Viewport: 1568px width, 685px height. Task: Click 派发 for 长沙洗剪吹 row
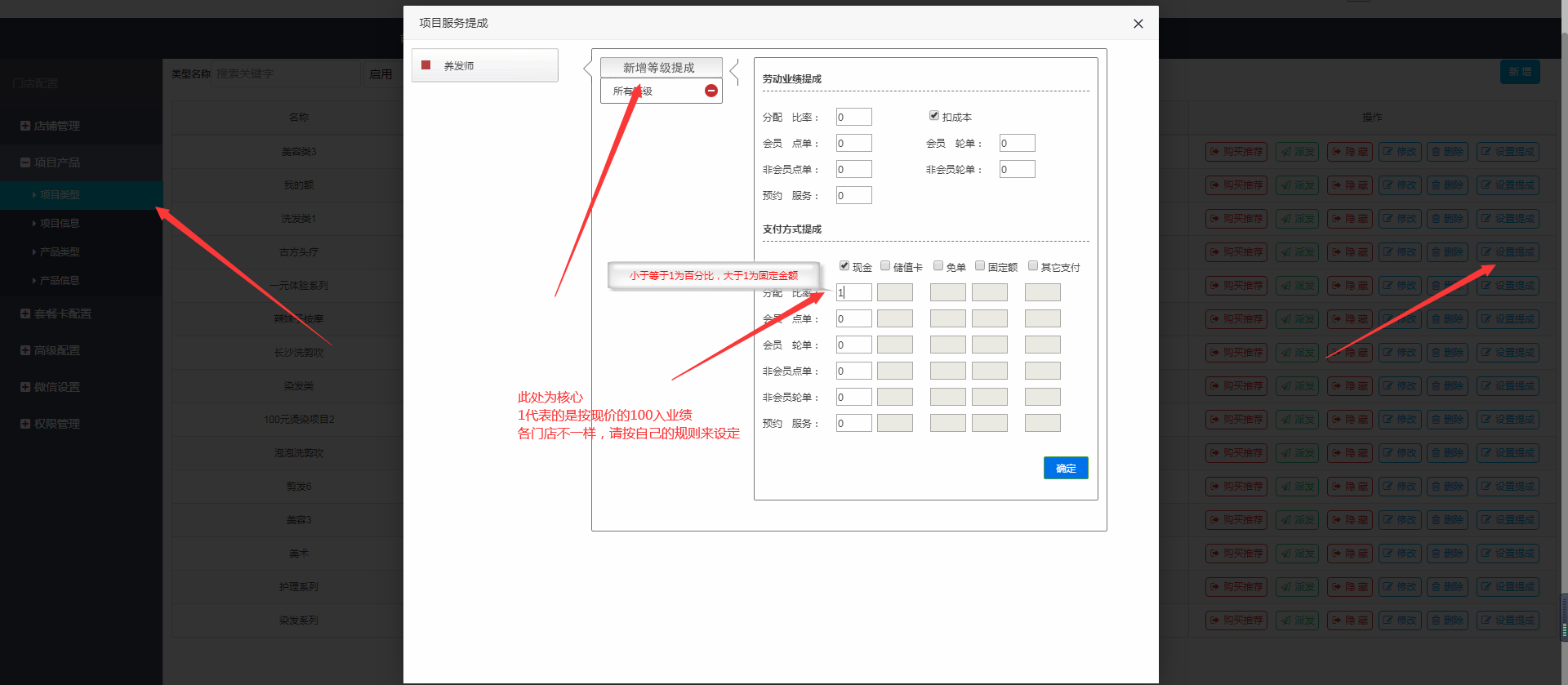(x=1297, y=353)
